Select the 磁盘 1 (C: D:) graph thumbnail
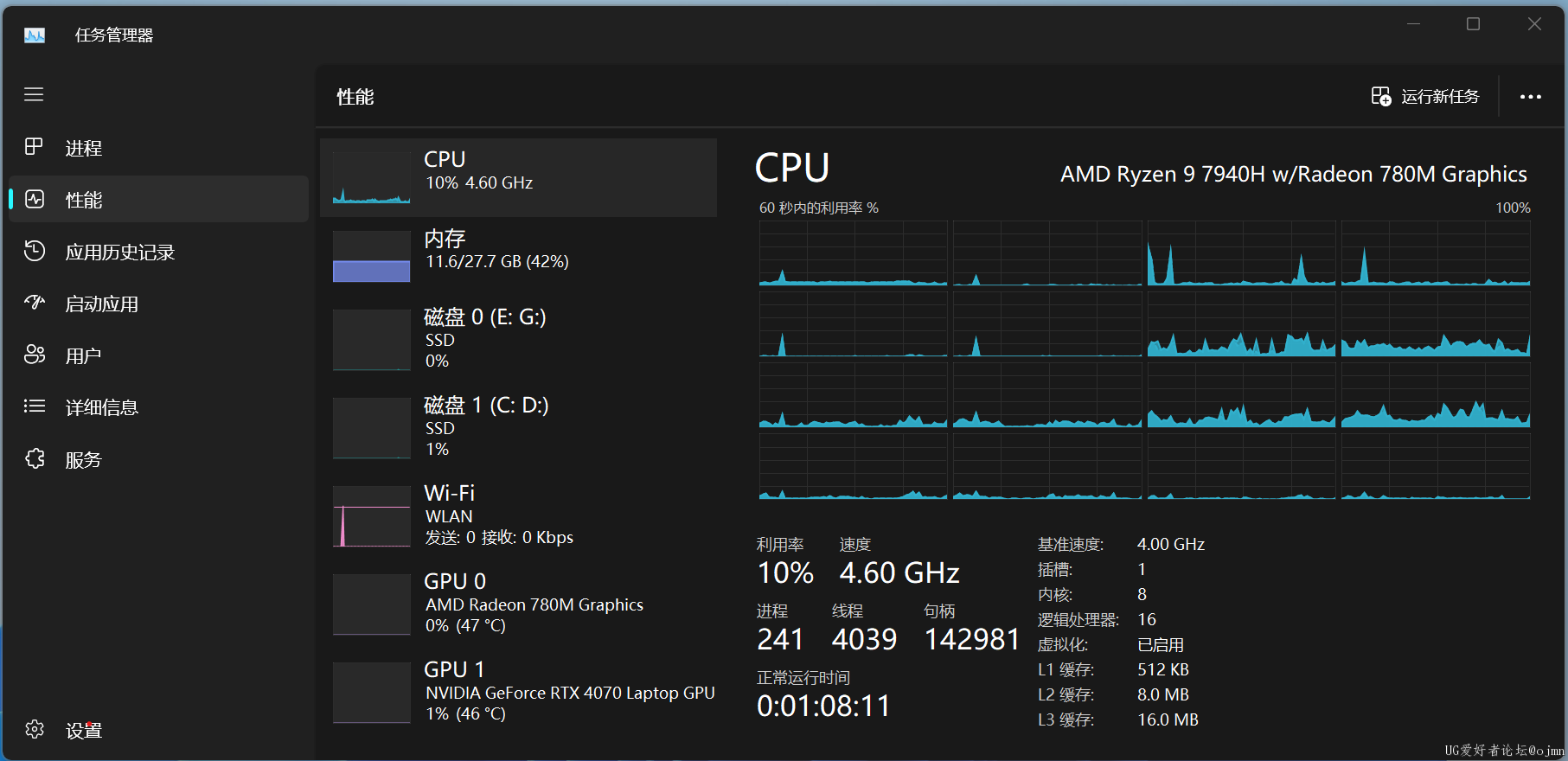The height and width of the screenshot is (761, 1568). click(372, 428)
